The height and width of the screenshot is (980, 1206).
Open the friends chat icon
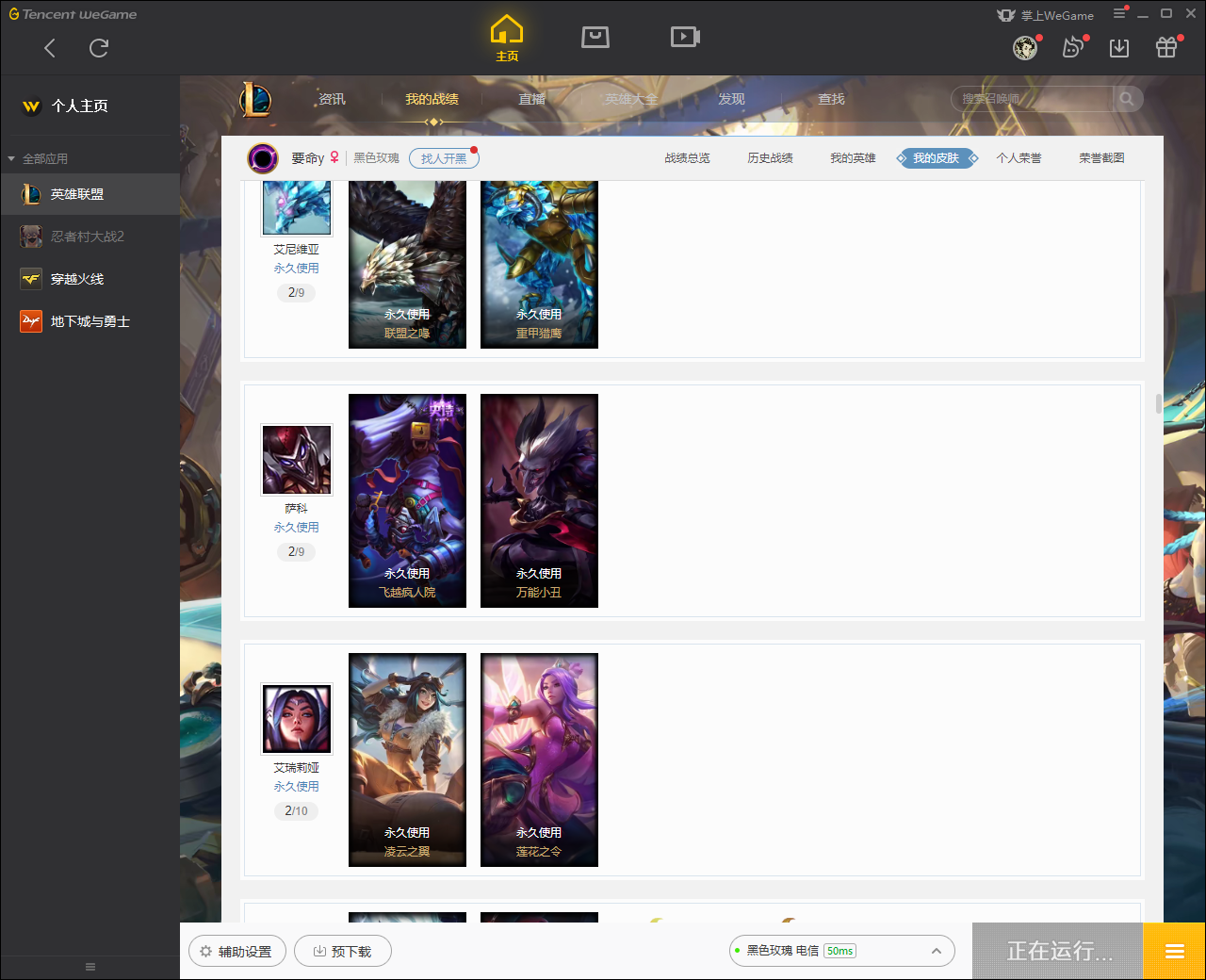pos(1072,48)
